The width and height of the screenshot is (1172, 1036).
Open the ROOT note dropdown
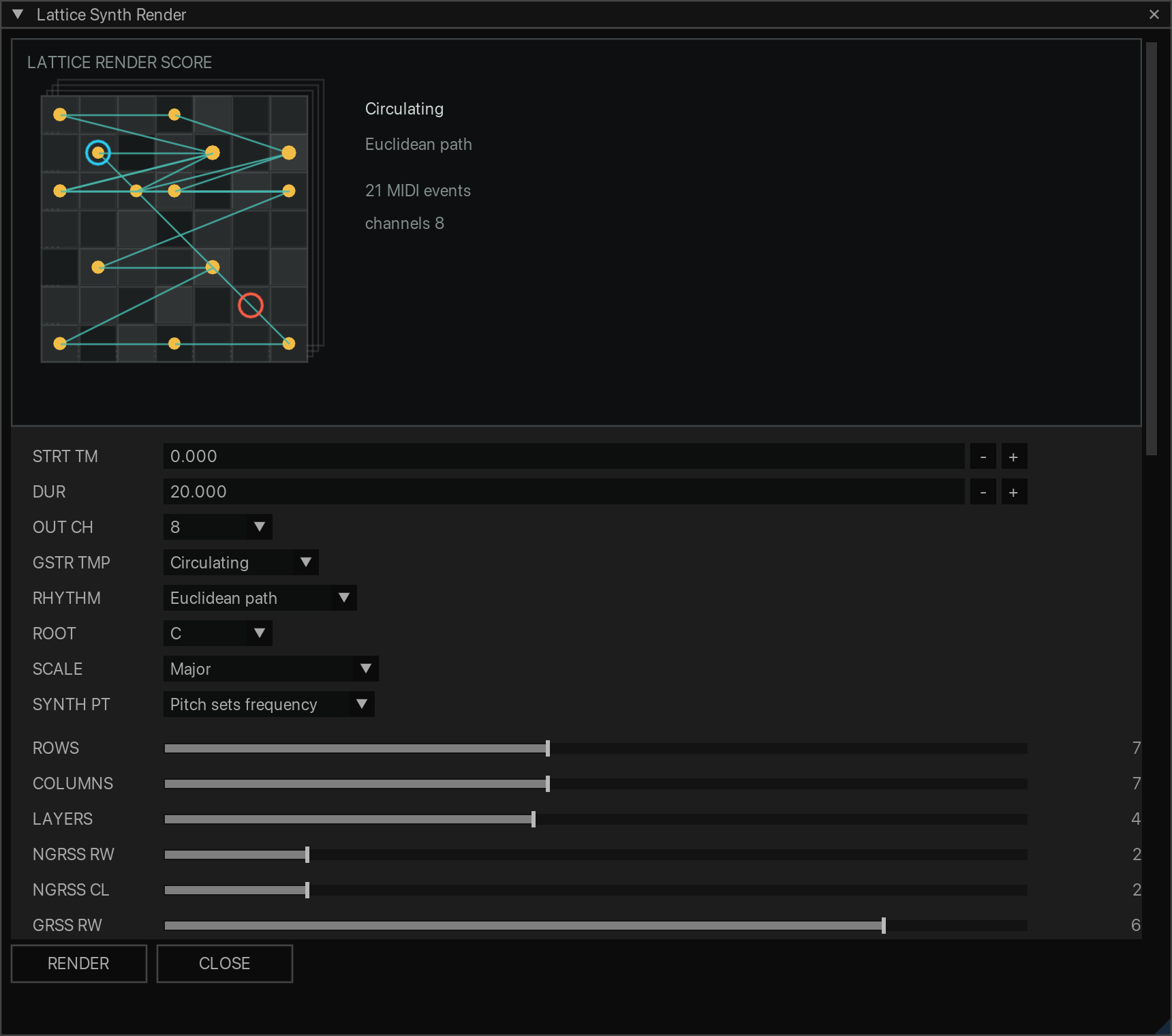(218, 633)
